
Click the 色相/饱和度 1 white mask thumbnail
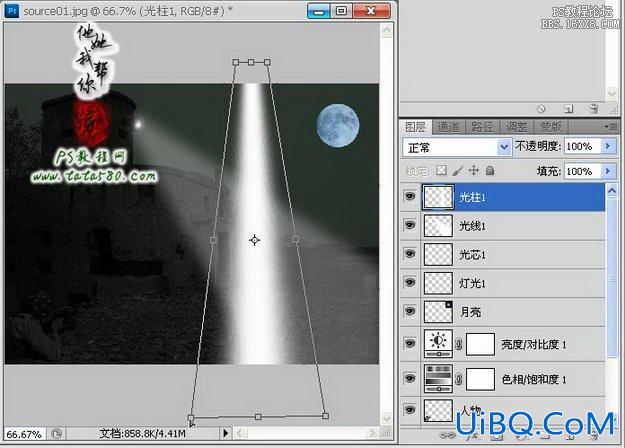tap(480, 379)
